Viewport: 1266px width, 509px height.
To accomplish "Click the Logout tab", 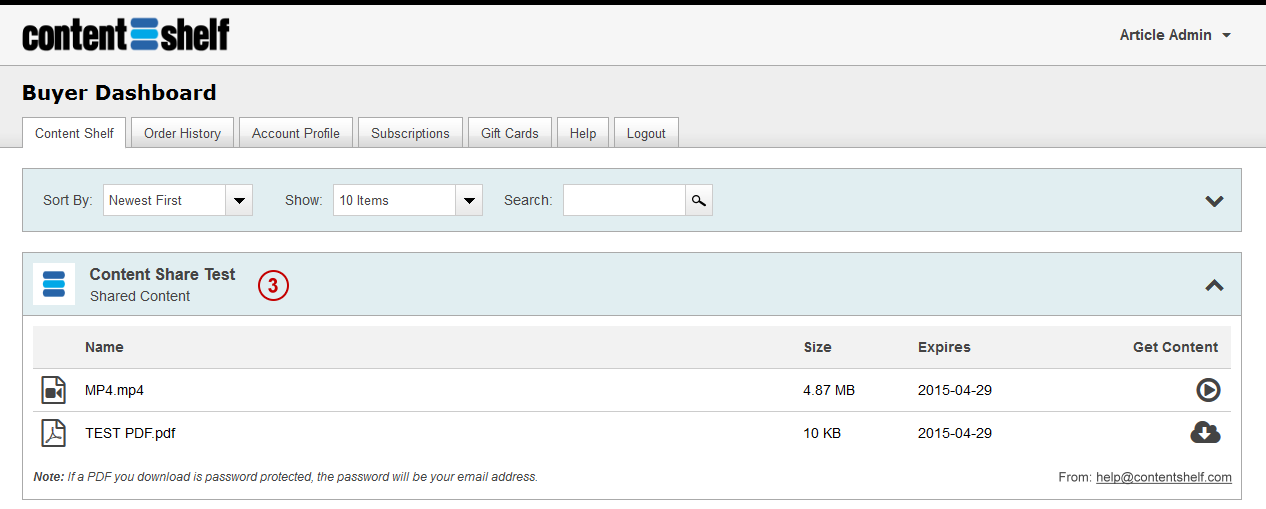I will (x=646, y=133).
